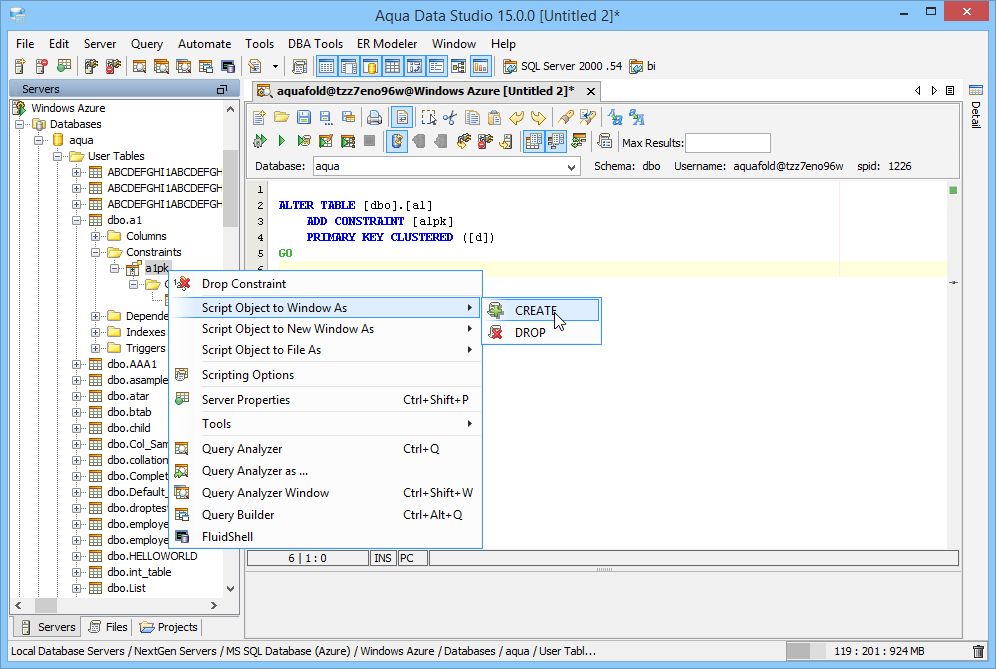The height and width of the screenshot is (669, 996).
Task: Toggle the highlighted button left of the ER diagram icon
Action: pyautogui.click(x=436, y=66)
